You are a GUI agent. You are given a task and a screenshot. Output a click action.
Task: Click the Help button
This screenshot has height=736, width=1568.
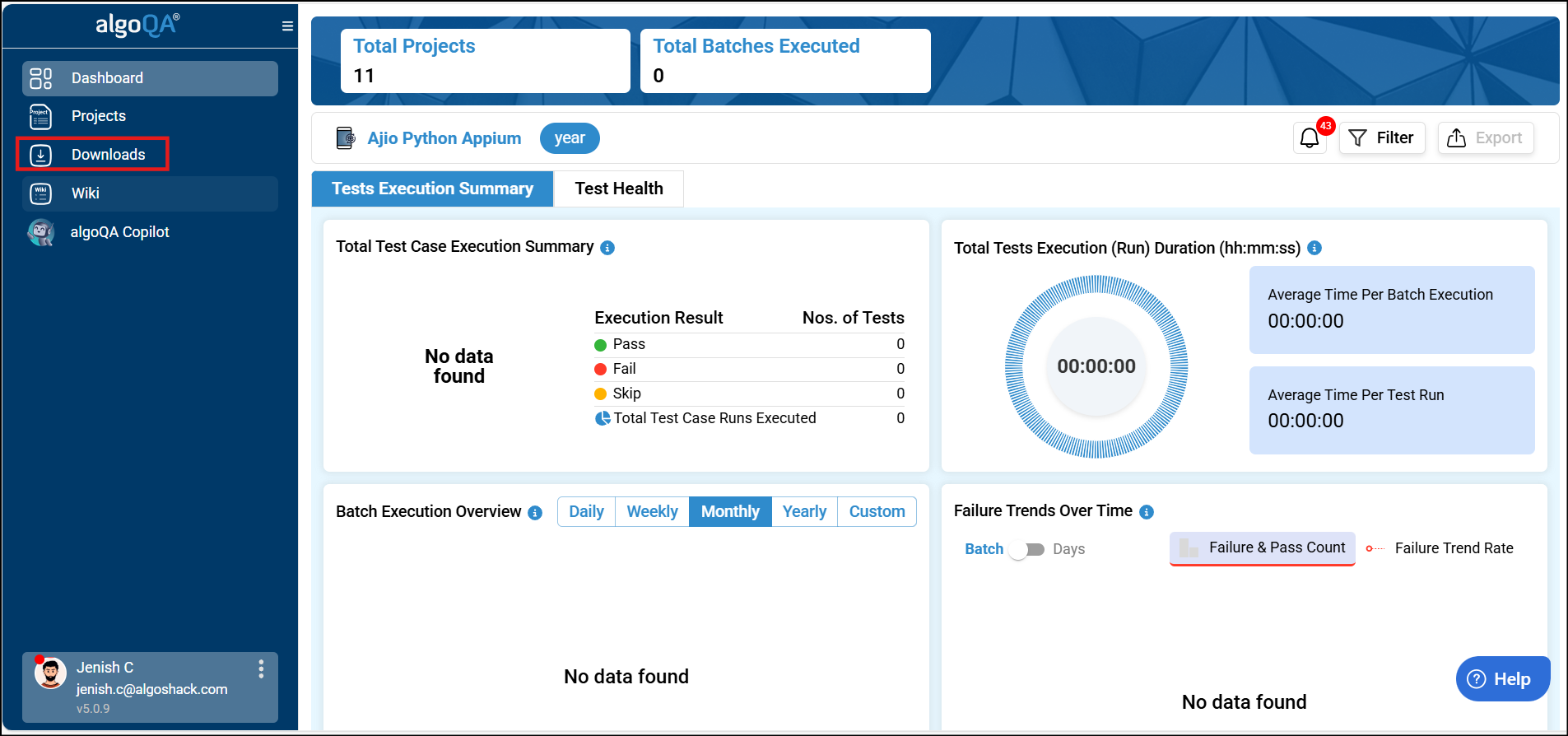[x=1502, y=679]
